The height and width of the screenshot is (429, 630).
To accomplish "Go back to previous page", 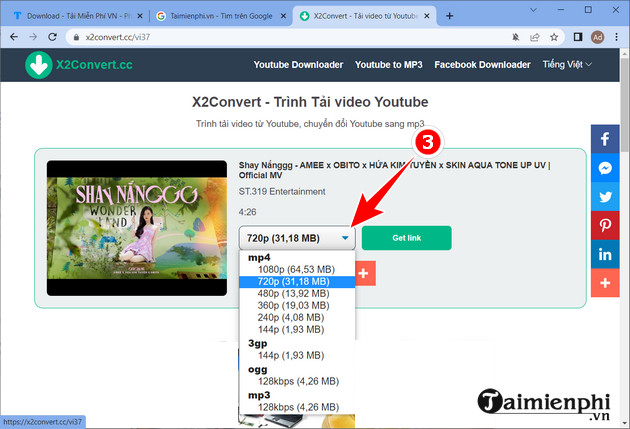I will tap(14, 37).
